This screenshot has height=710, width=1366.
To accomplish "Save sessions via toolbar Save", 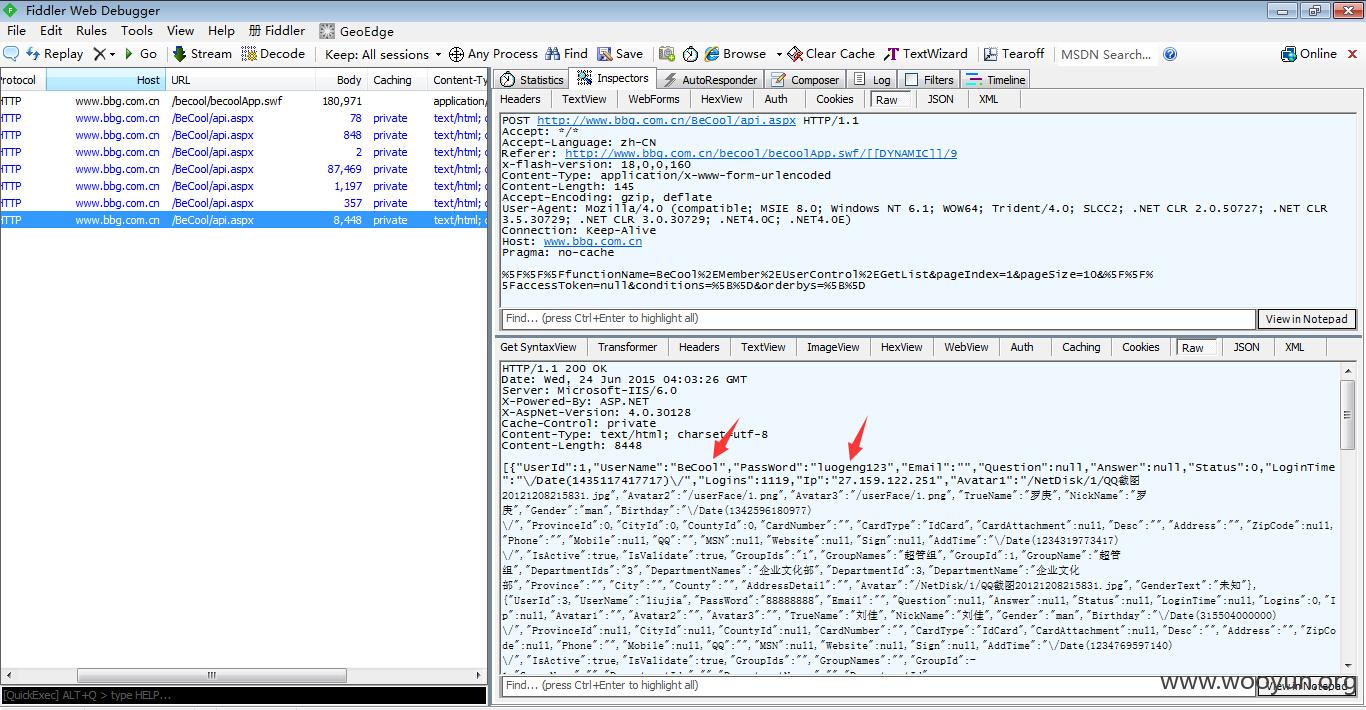I will tap(620, 54).
